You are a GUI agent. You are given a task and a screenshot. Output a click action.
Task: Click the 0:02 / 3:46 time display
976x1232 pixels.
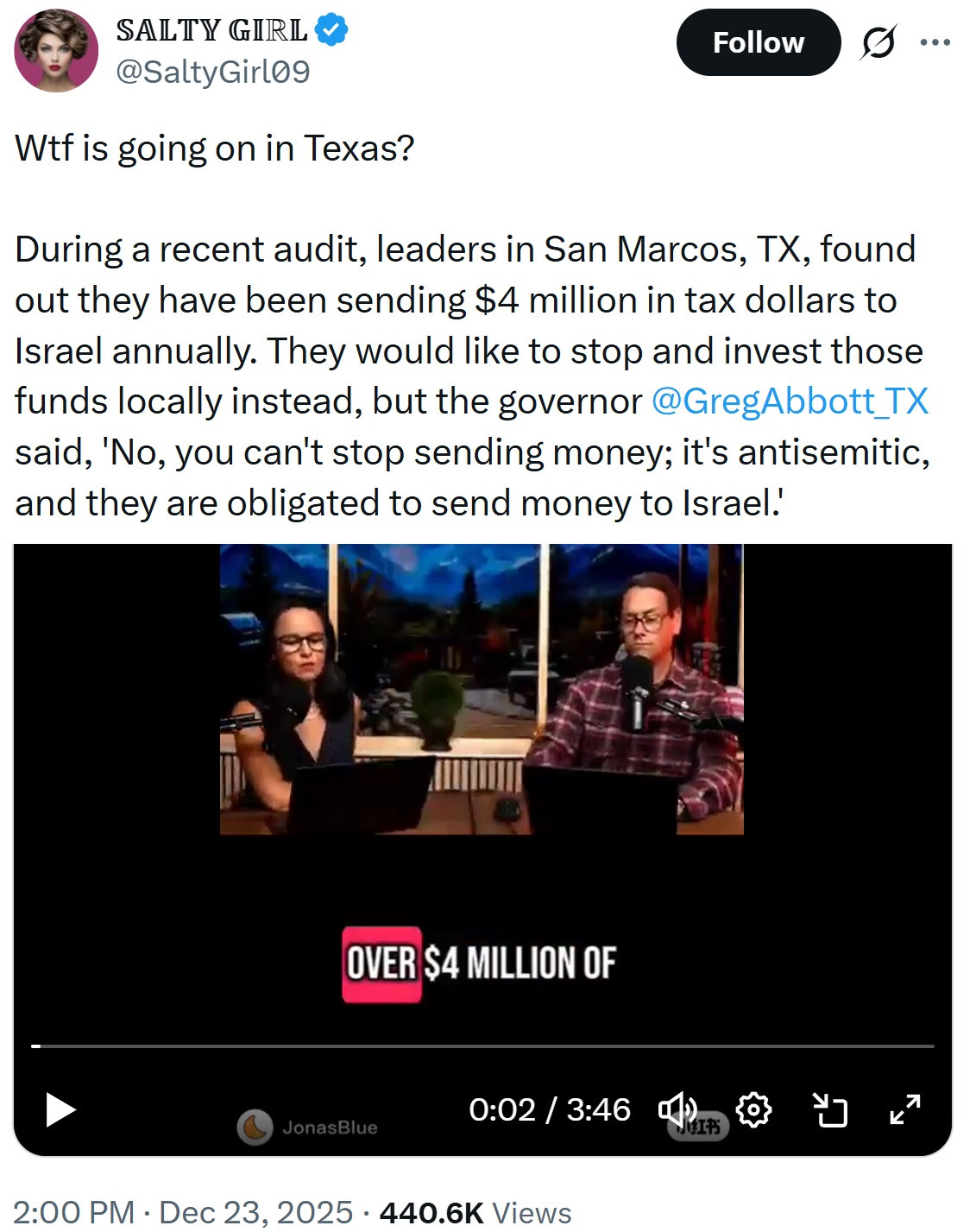550,1109
